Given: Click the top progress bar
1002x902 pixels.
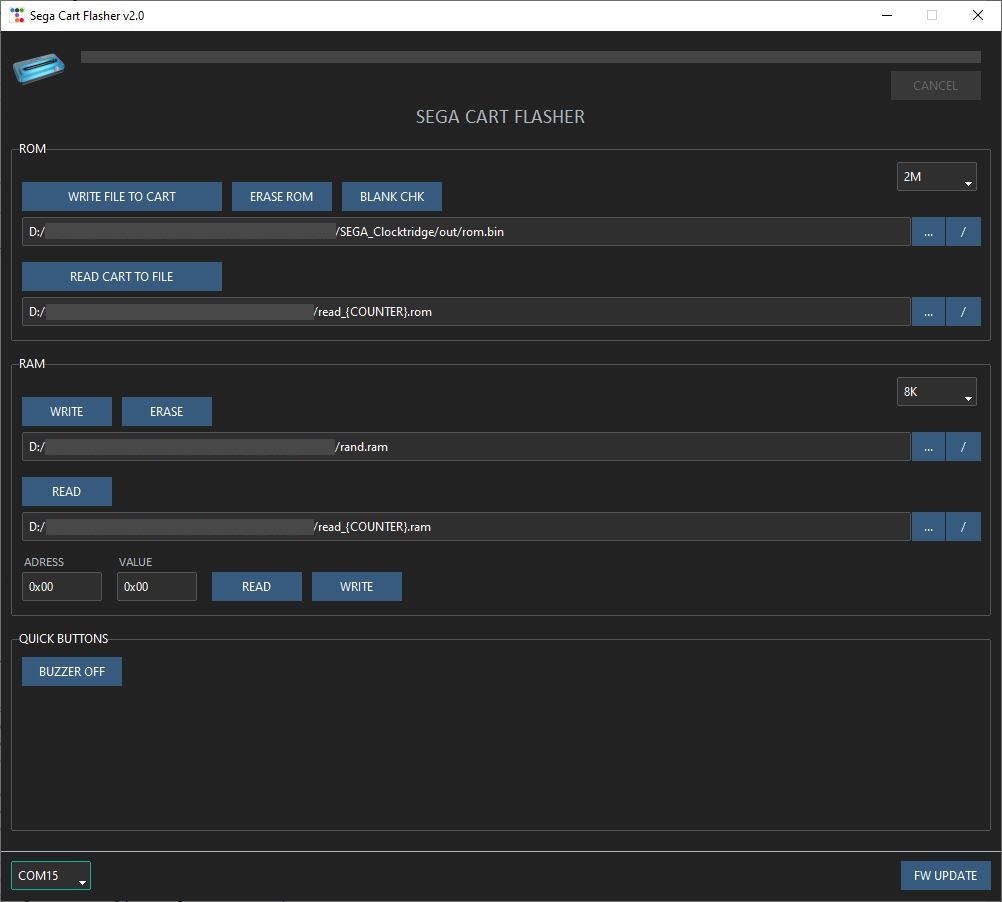Looking at the screenshot, I should pos(530,57).
